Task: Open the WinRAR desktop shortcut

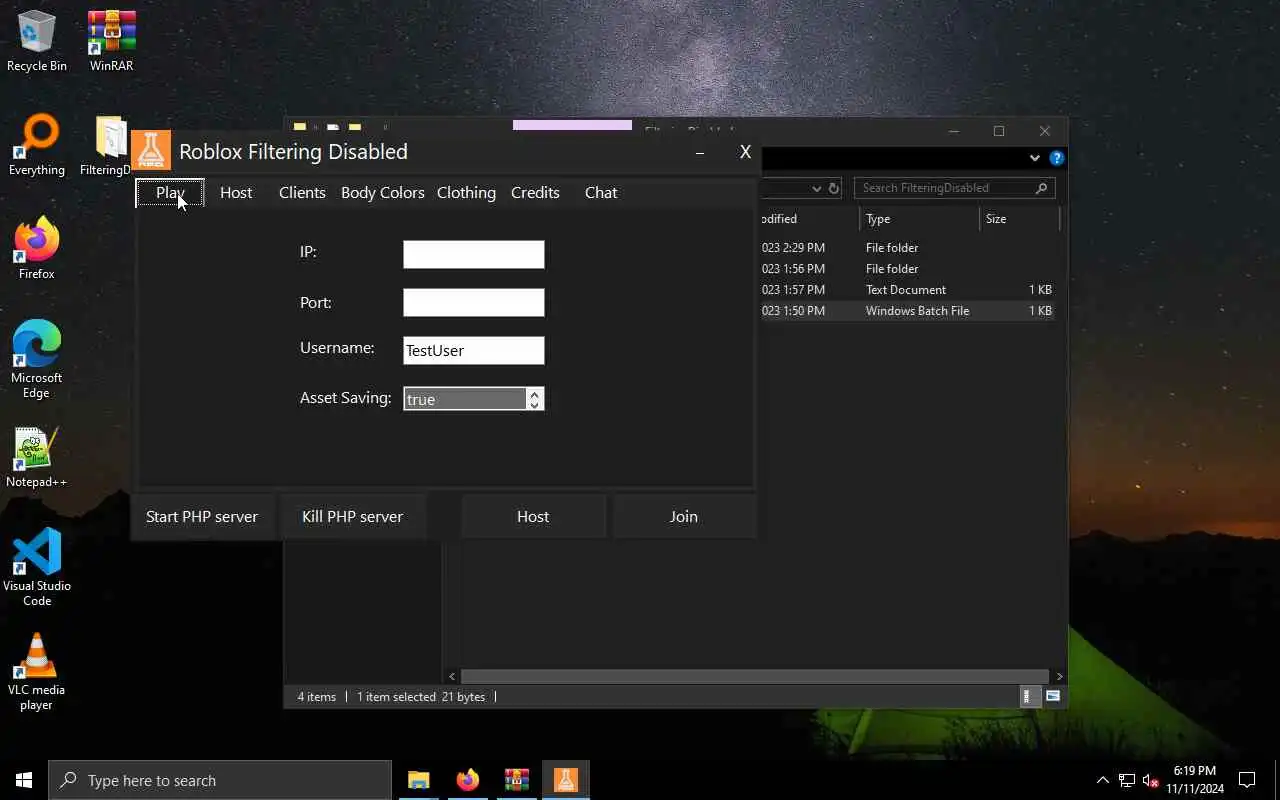Action: point(111,41)
